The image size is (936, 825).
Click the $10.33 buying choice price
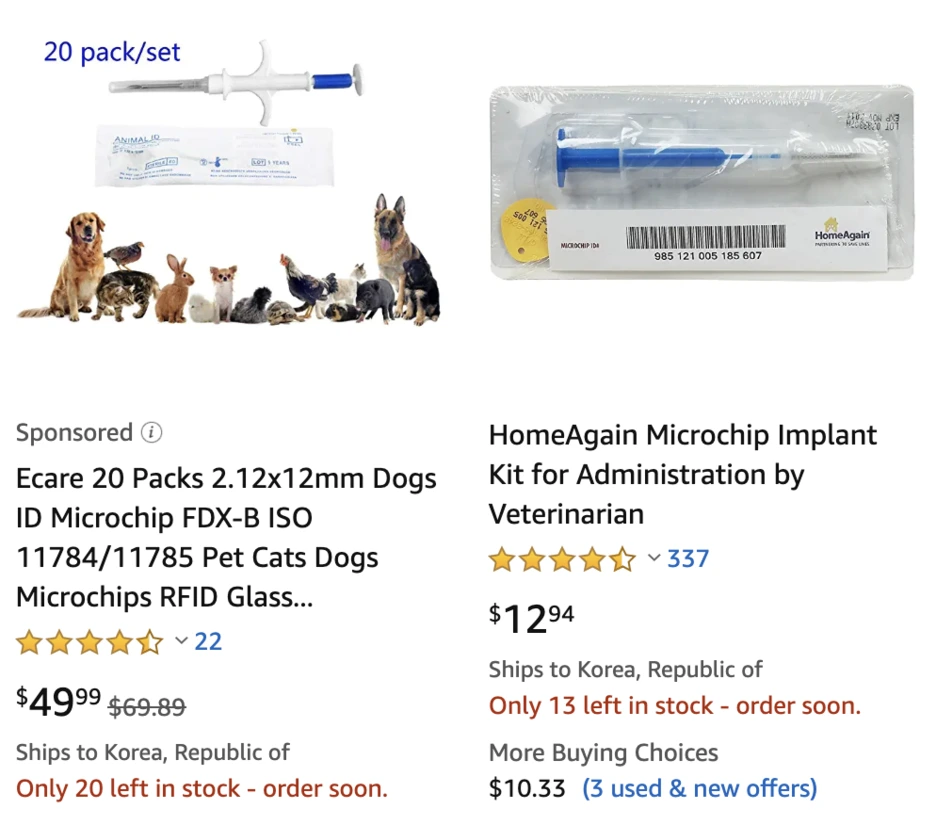527,788
